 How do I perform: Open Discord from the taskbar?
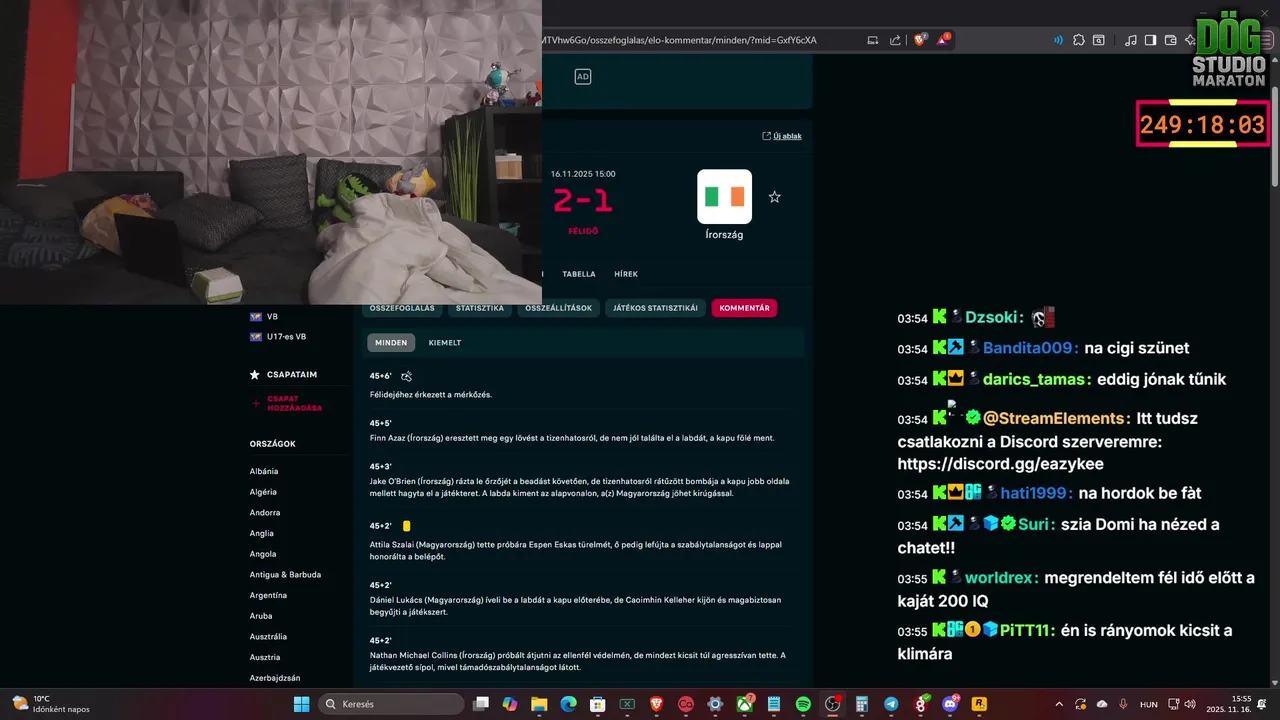(x=950, y=704)
